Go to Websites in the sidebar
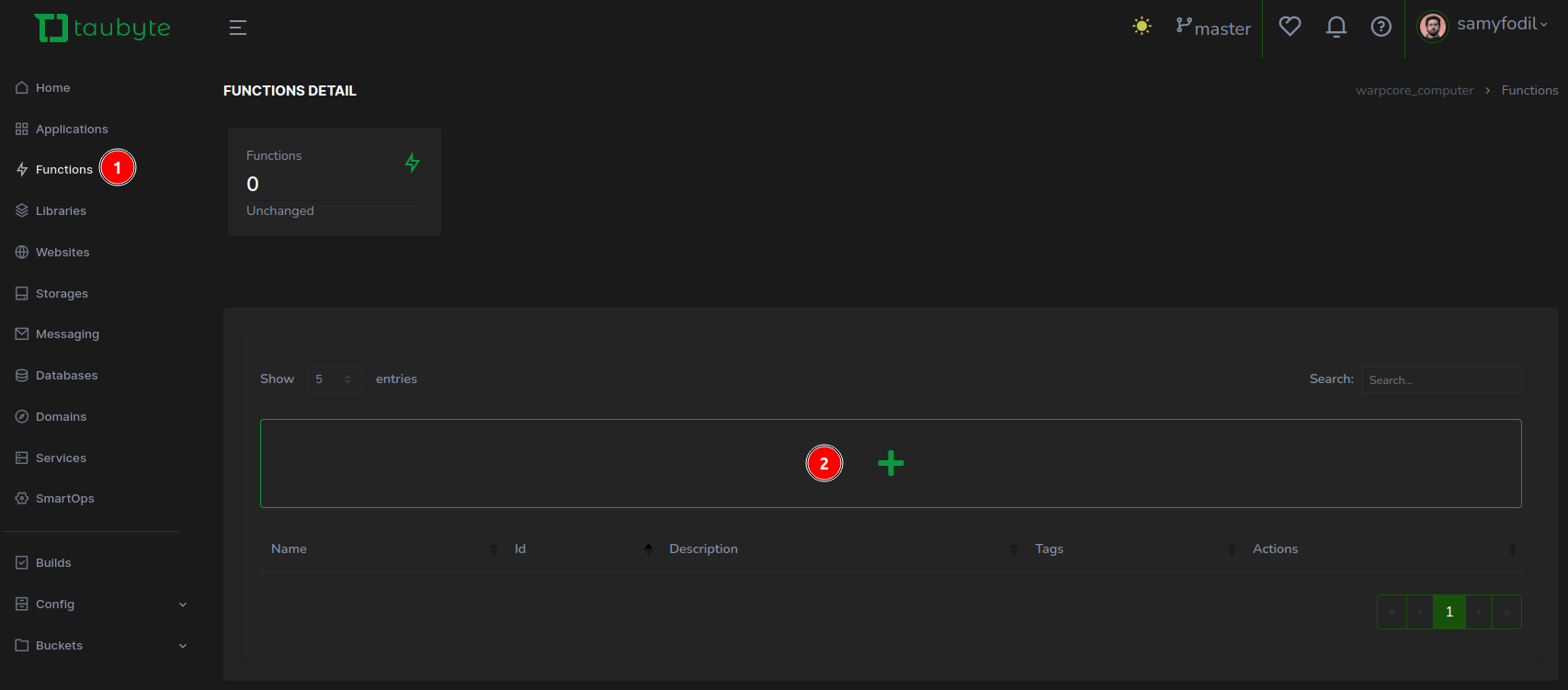The image size is (1568, 690). tap(62, 252)
